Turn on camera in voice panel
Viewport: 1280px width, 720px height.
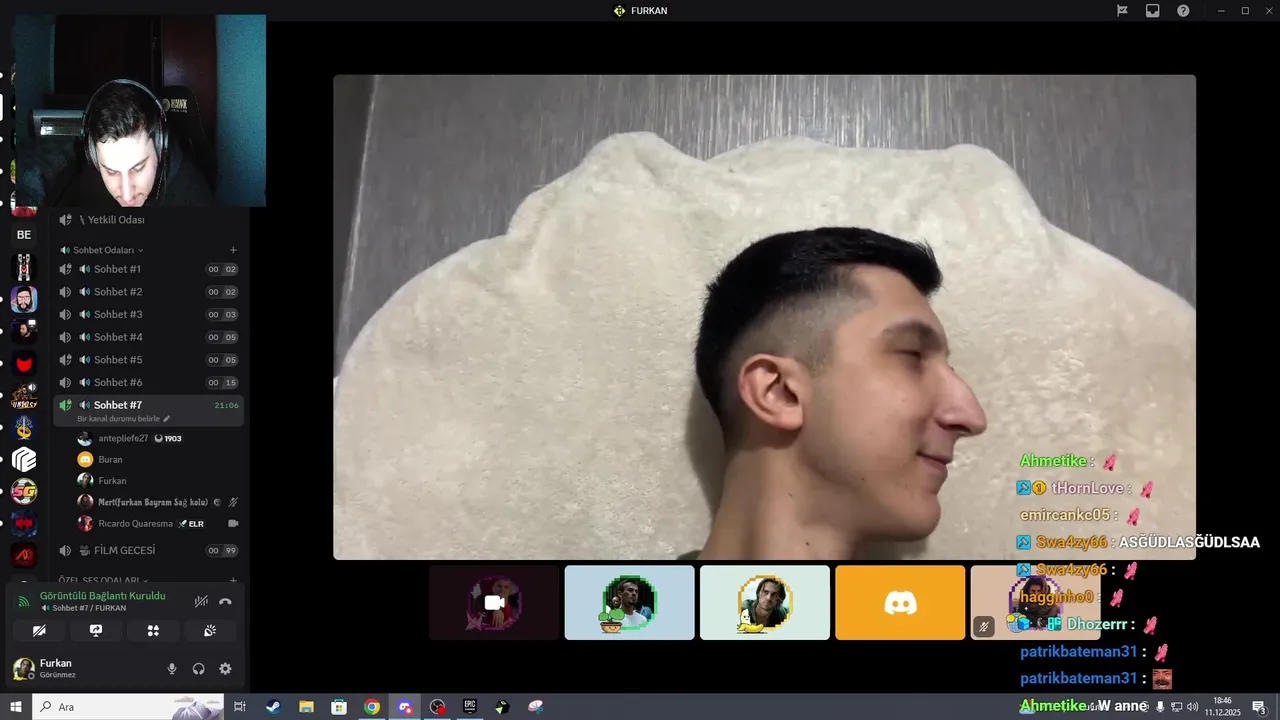click(39, 631)
